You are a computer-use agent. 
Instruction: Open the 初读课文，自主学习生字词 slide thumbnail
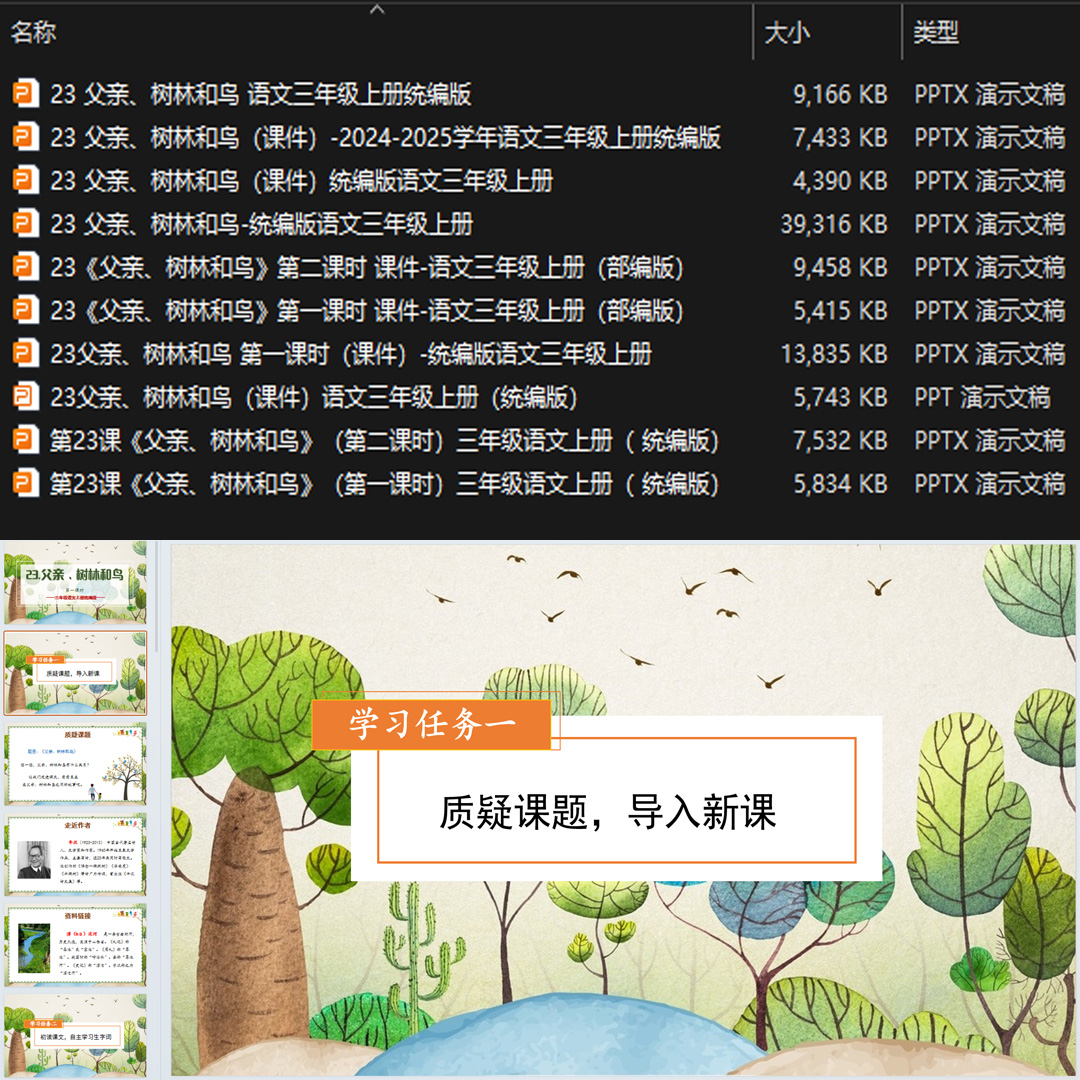(75, 1035)
